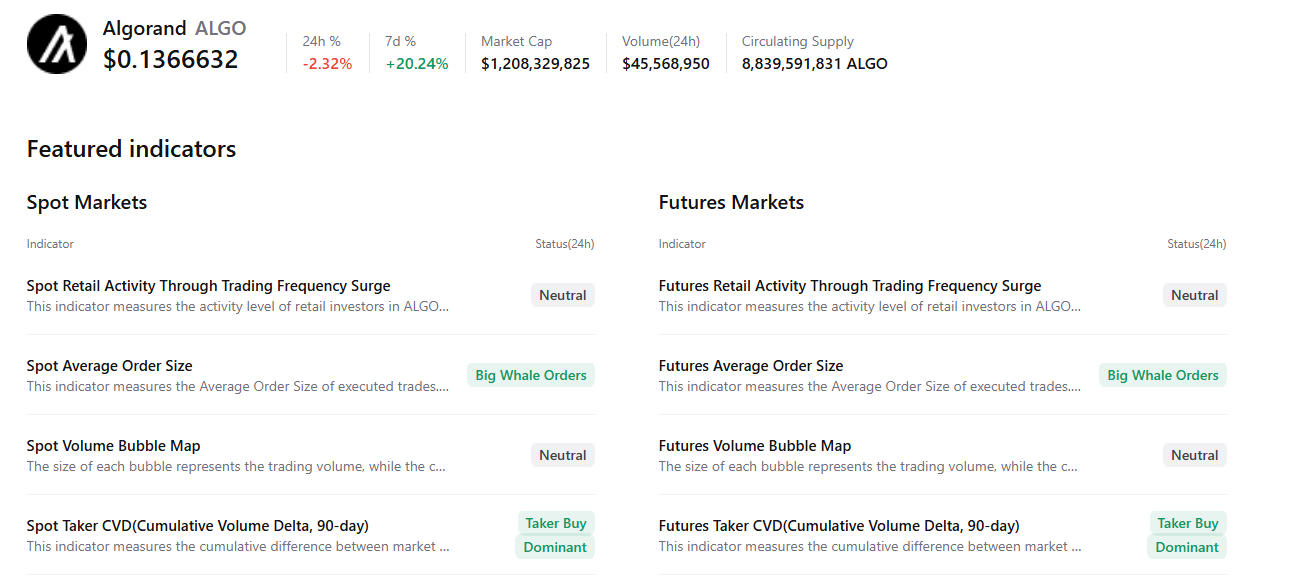Viewport: 1291px width, 578px height.
Task: Open the Futures Taker CVD indicator
Action: click(838, 526)
